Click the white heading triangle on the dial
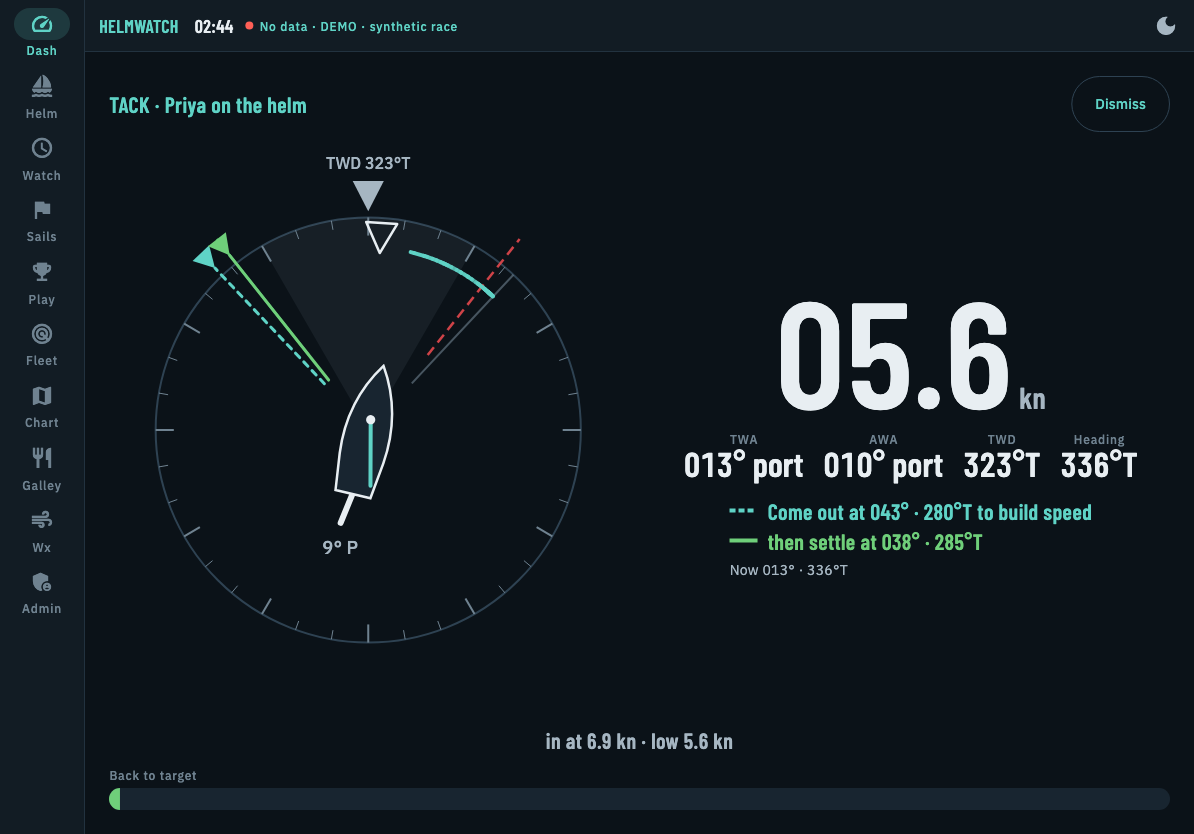Screen dimensions: 1194x834 [x=381, y=236]
